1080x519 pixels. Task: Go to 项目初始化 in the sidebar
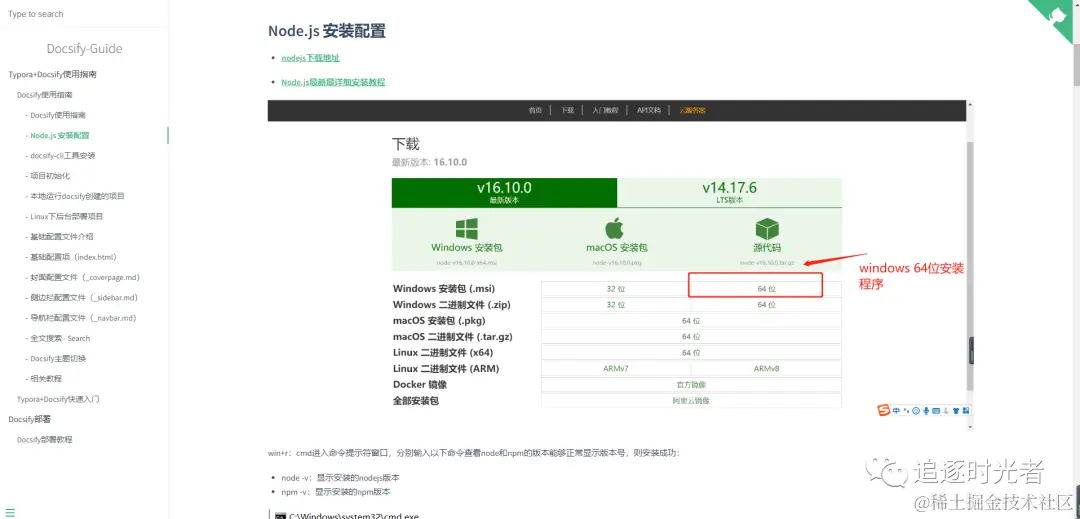50,176
